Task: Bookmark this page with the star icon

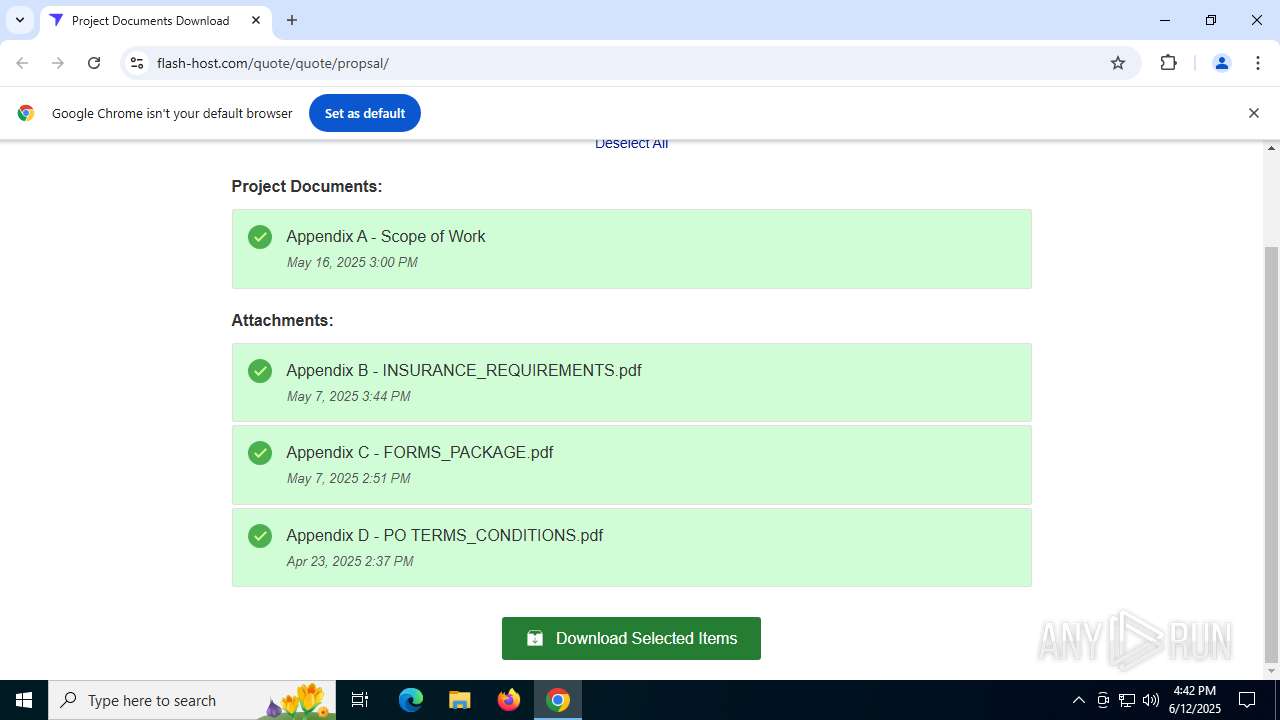Action: [x=1118, y=63]
